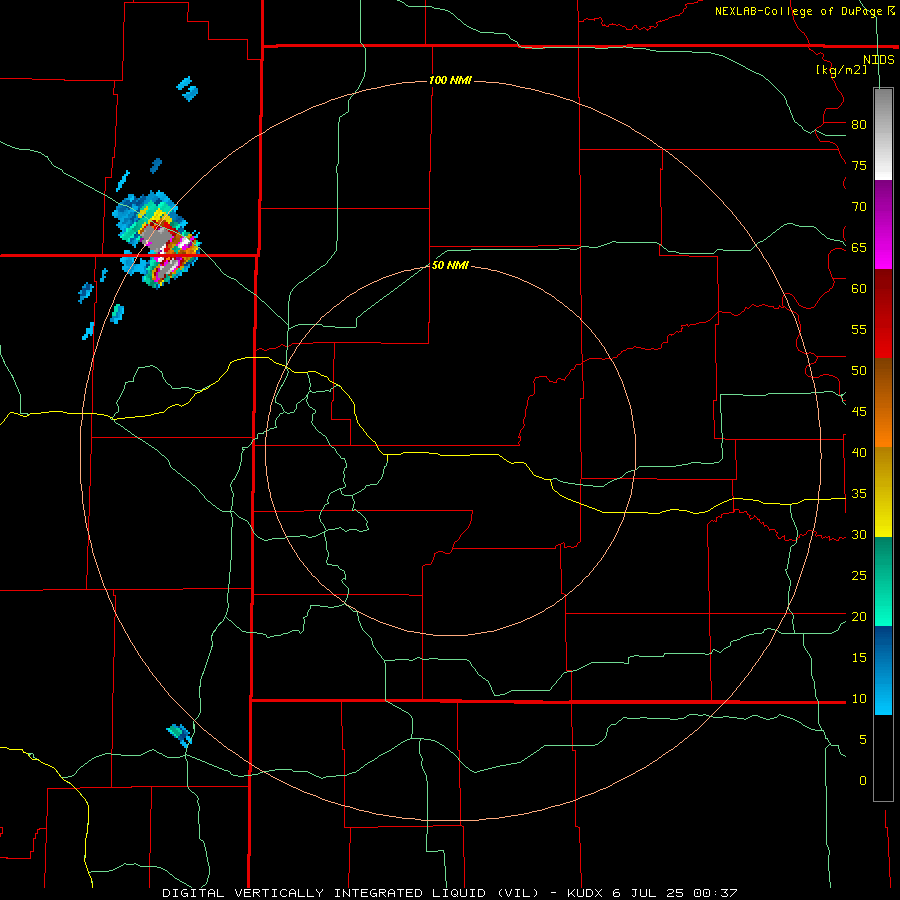Click the 55 value on the color scale
The image size is (900, 900).
[x=859, y=329]
